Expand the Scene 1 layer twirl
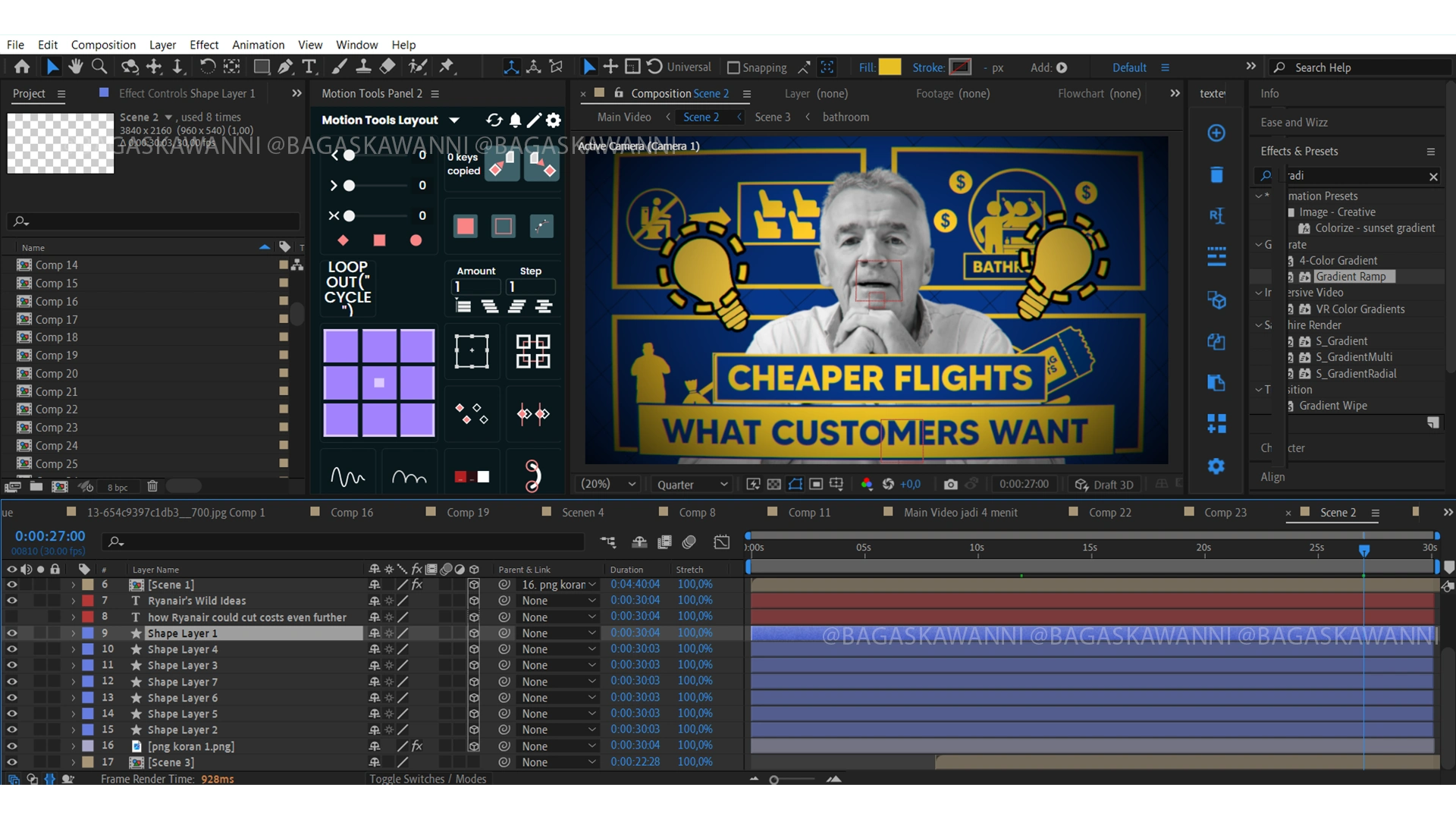 74,585
